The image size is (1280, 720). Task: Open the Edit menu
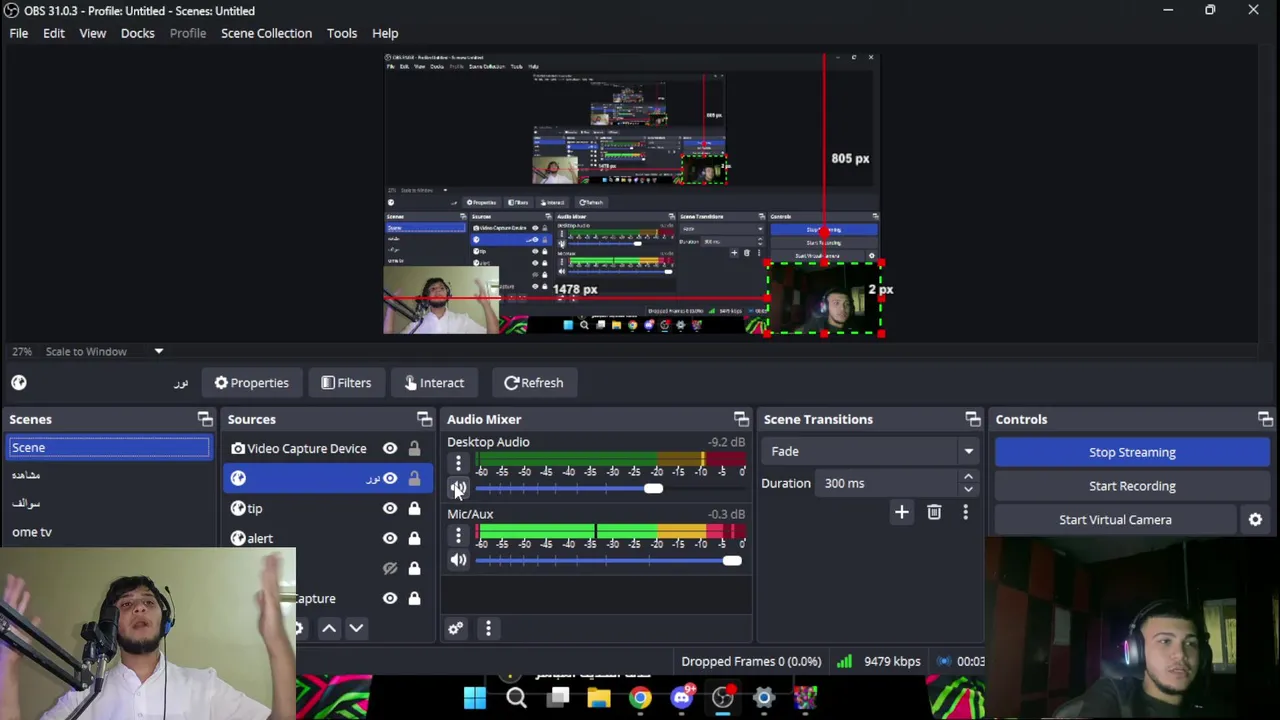(54, 33)
